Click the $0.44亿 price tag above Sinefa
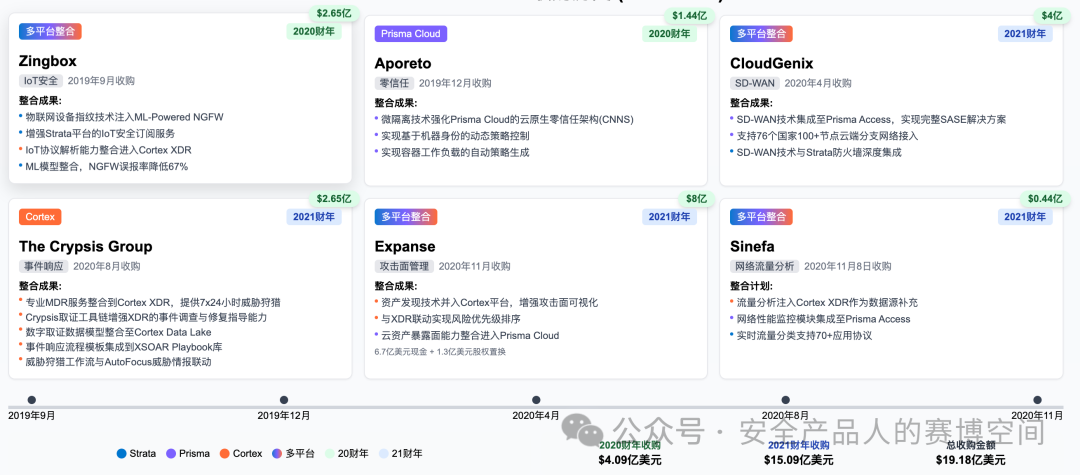Image resolution: width=1080 pixels, height=475 pixels. [x=1045, y=198]
